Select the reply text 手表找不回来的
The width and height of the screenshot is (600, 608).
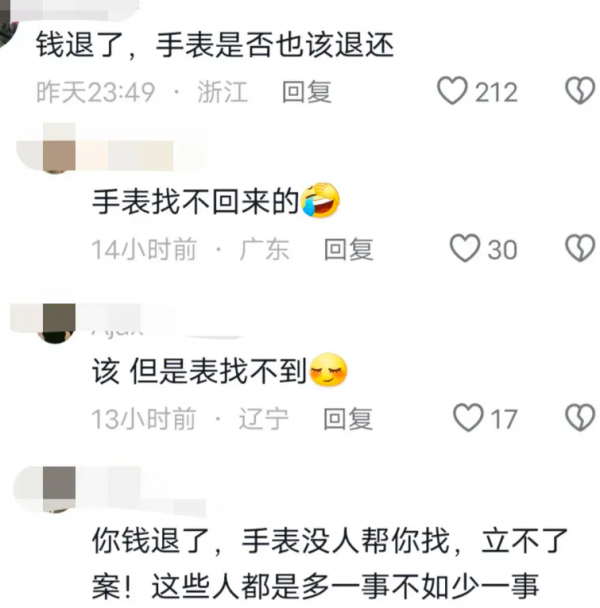(x=196, y=202)
